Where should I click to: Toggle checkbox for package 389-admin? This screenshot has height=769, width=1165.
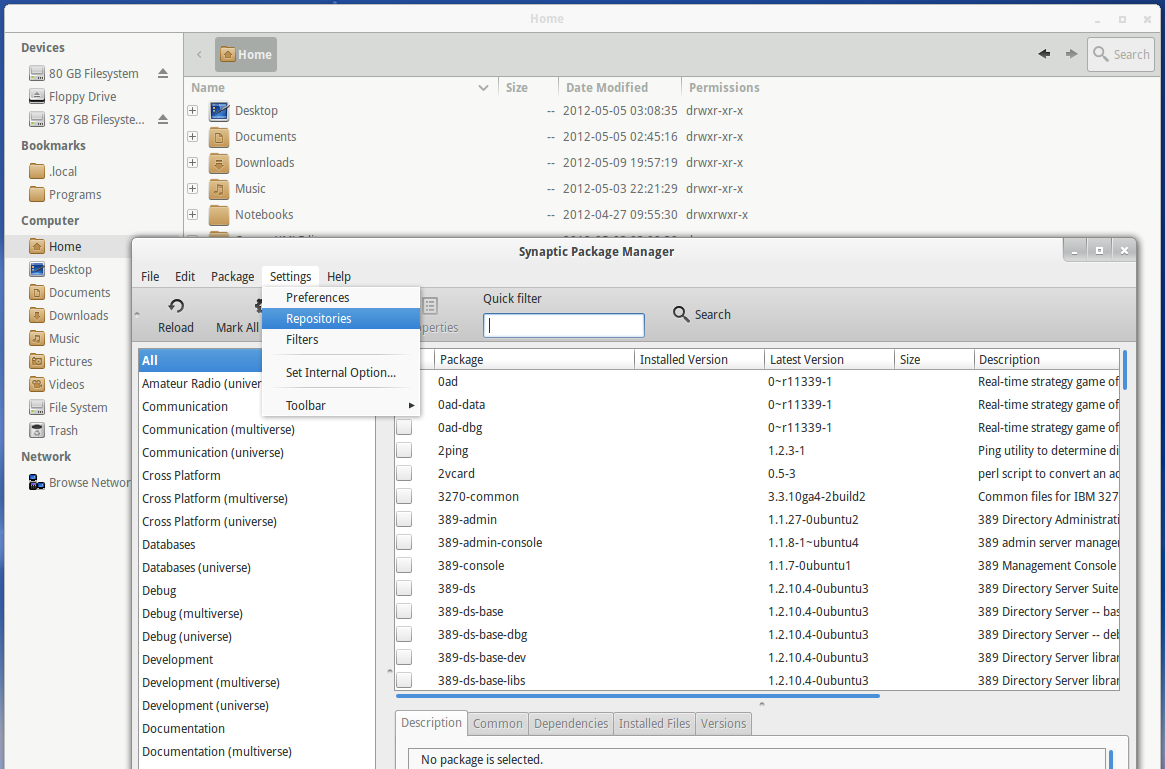(404, 519)
